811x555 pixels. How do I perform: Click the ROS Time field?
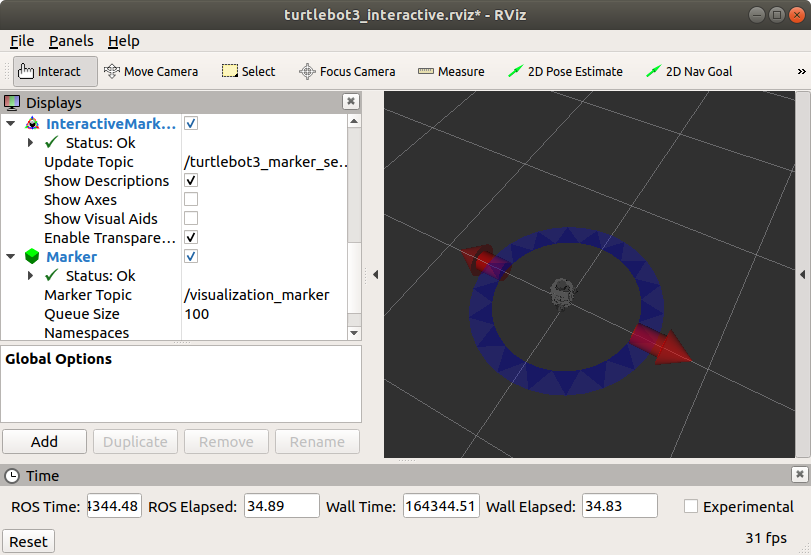tap(114, 506)
